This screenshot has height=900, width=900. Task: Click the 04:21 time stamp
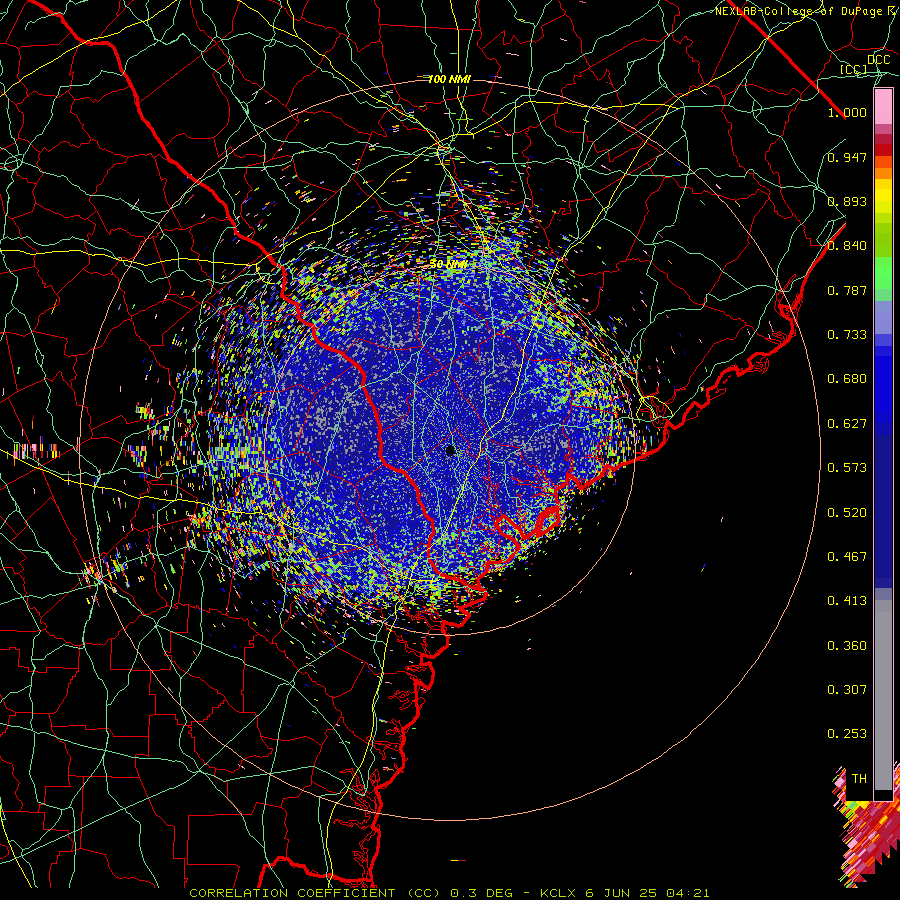[x=688, y=893]
